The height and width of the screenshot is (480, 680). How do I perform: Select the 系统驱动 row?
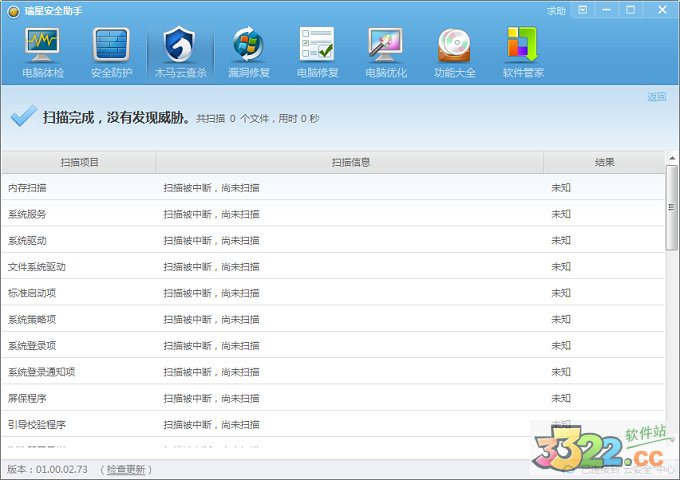click(333, 241)
